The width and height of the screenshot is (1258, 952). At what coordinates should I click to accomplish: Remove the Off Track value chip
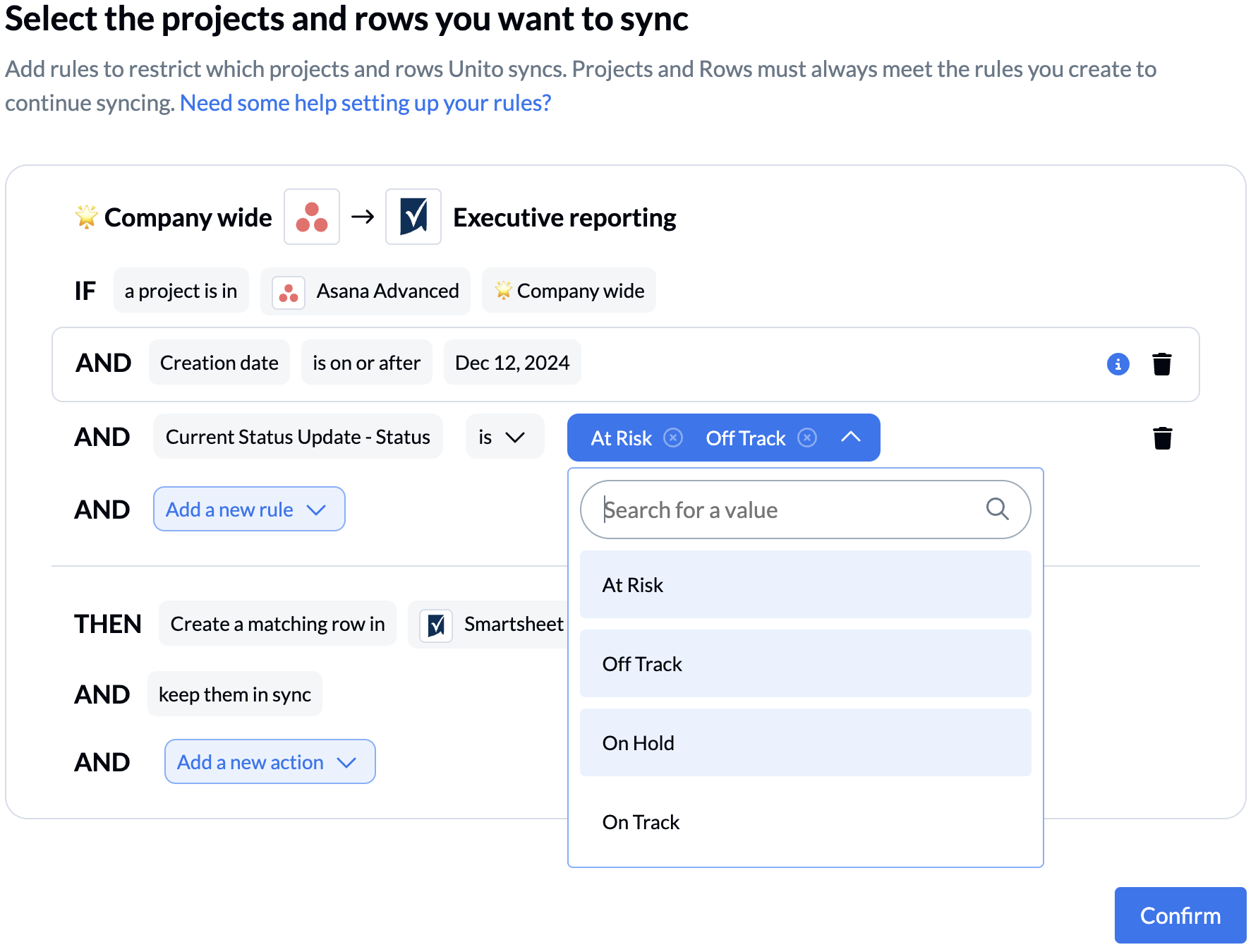pos(806,438)
